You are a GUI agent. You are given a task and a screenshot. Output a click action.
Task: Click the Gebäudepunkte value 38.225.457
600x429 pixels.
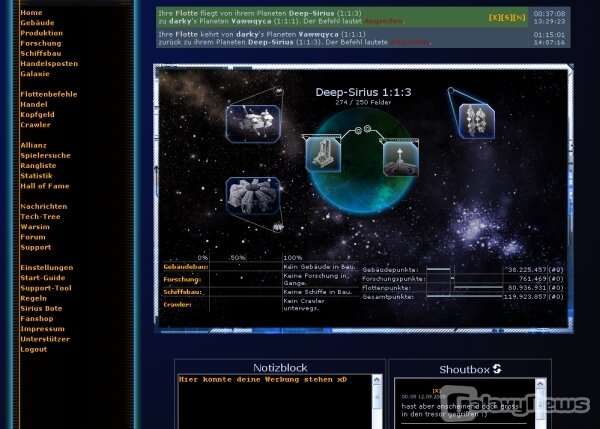click(x=527, y=270)
